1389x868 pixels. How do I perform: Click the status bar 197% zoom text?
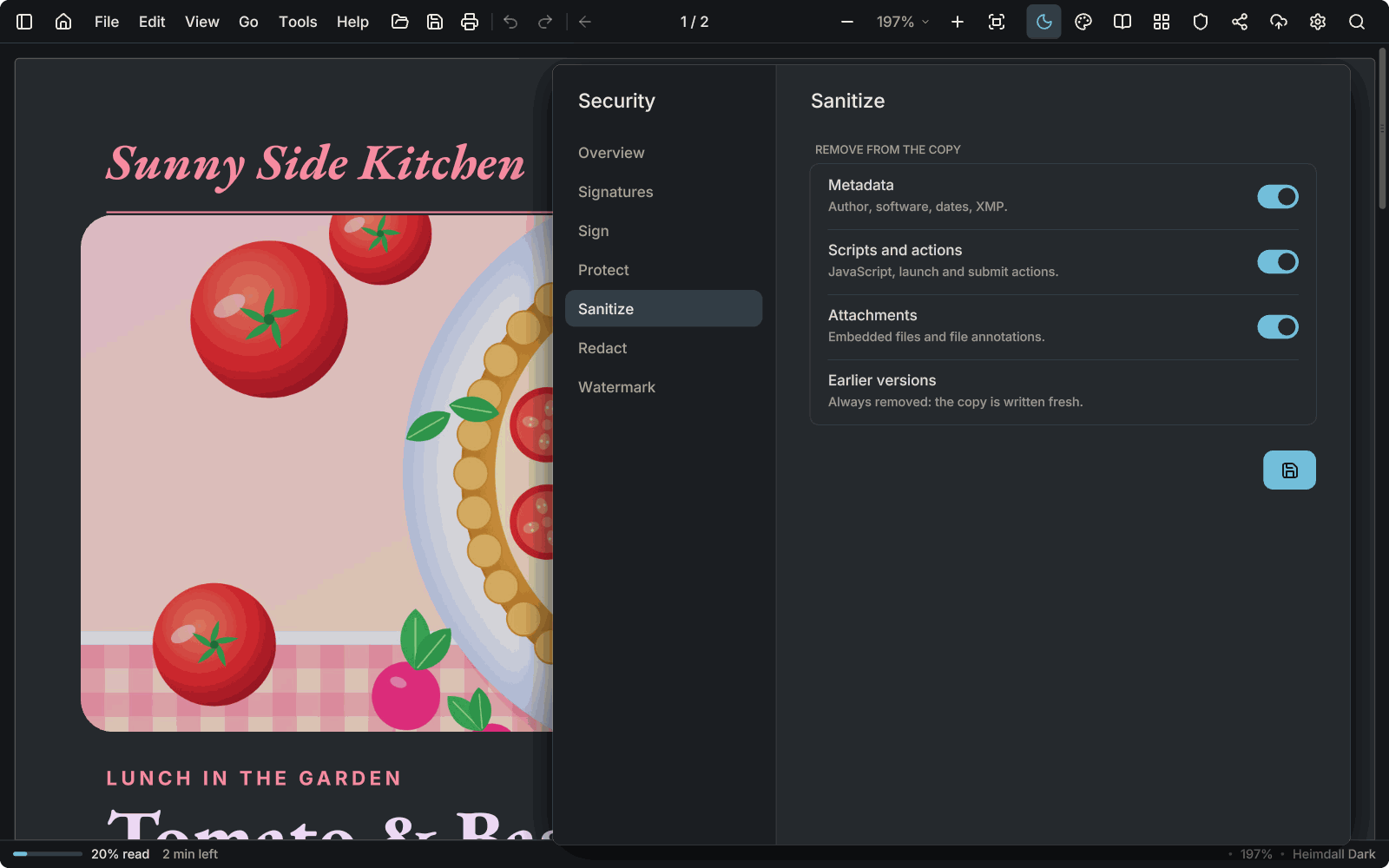click(x=1256, y=854)
